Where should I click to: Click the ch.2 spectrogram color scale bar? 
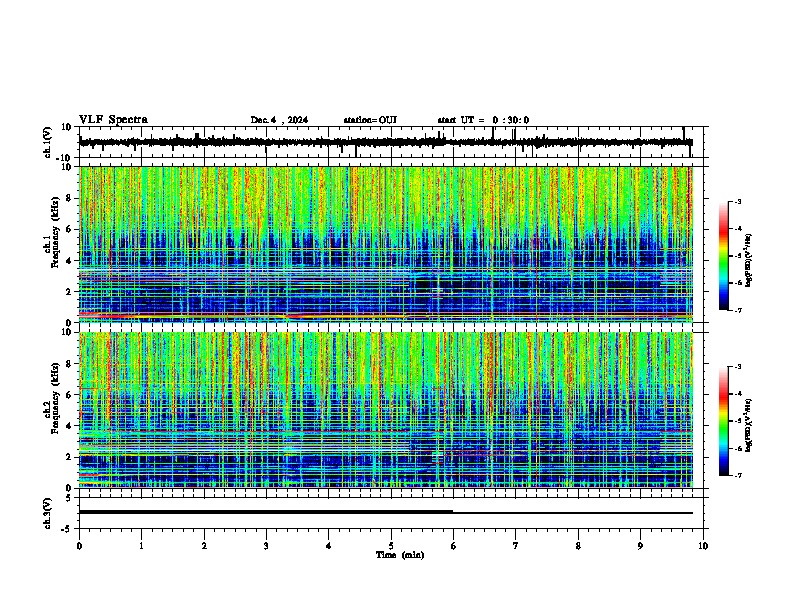pyautogui.click(x=724, y=421)
